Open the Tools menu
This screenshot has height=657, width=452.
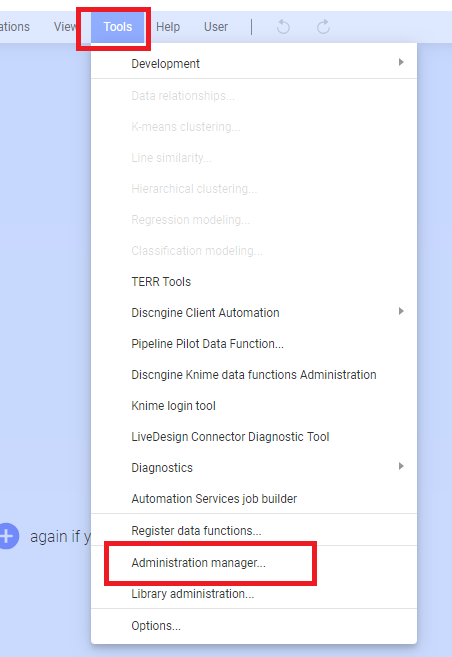tap(118, 27)
